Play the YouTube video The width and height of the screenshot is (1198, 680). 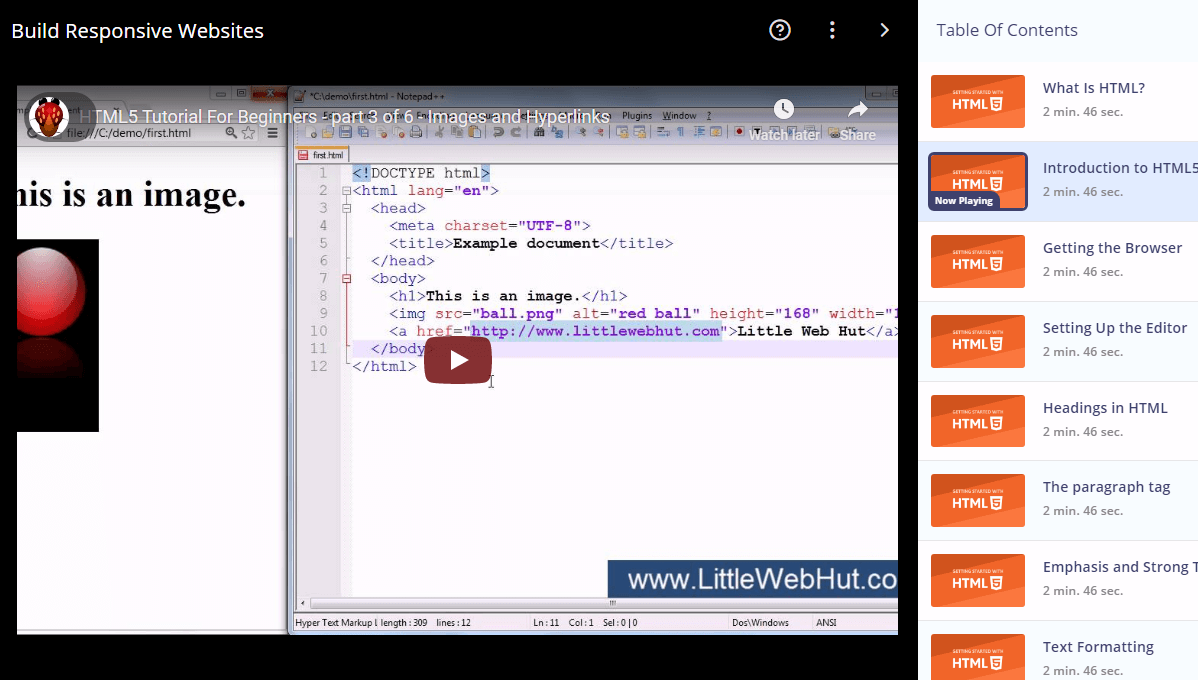[x=458, y=360]
